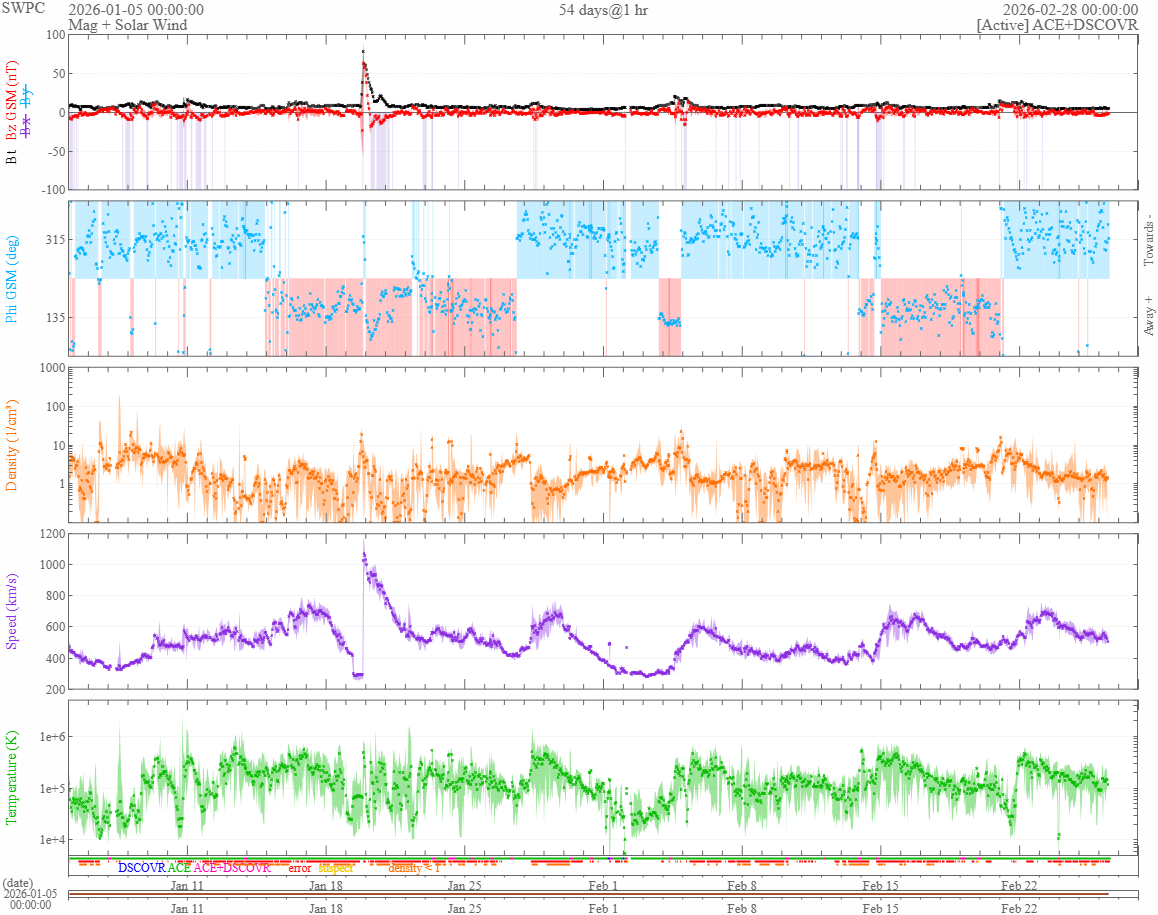Image resolution: width=1158 pixels, height=915 pixels.
Task: Click the DSCOVR legend entry
Action: [x=142, y=868]
